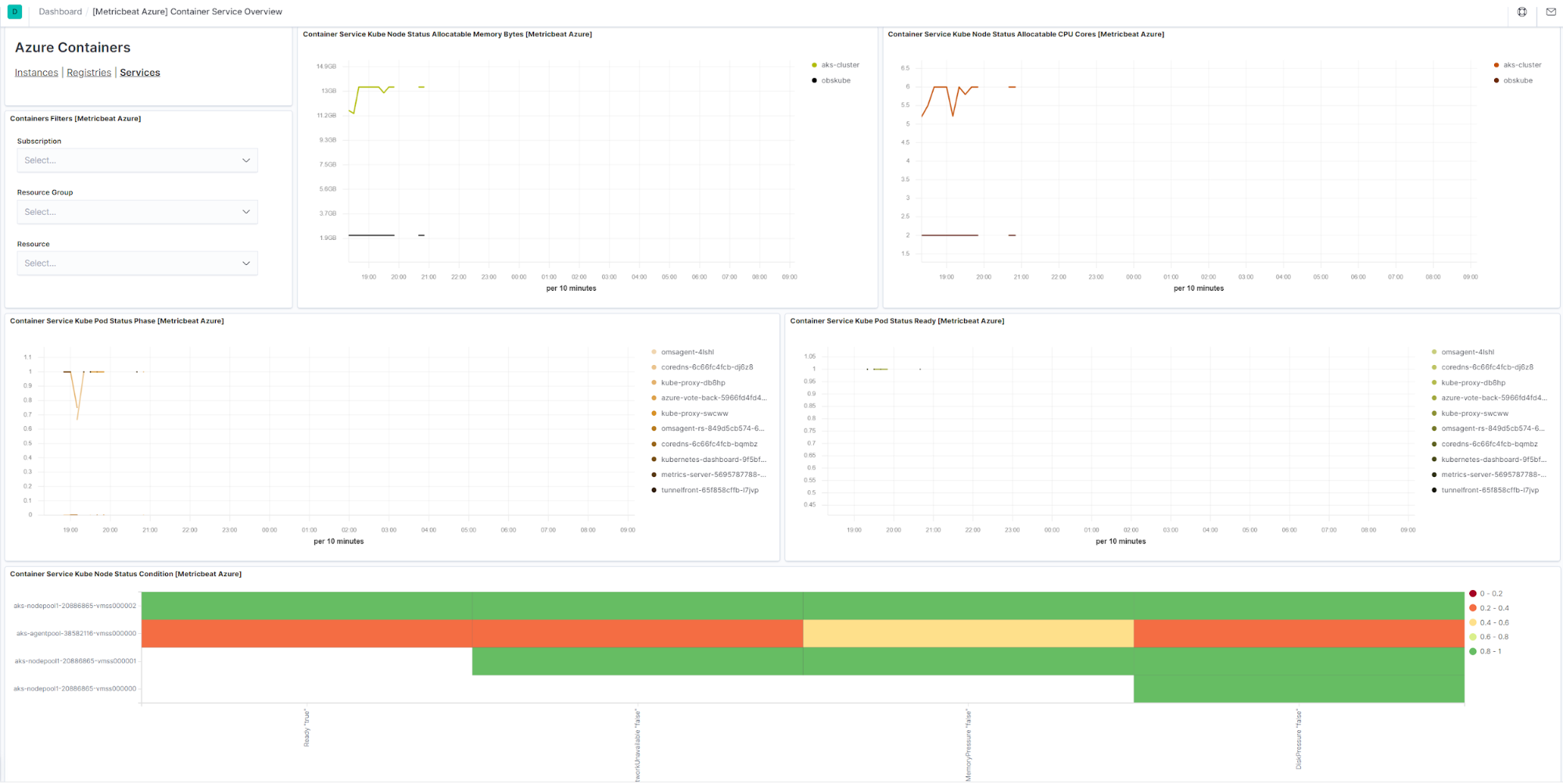The width and height of the screenshot is (1563, 784).
Task: Select coredns-6c66fc4fcb-dj6z8 in Pod Status Ready legend
Action: (1482, 367)
